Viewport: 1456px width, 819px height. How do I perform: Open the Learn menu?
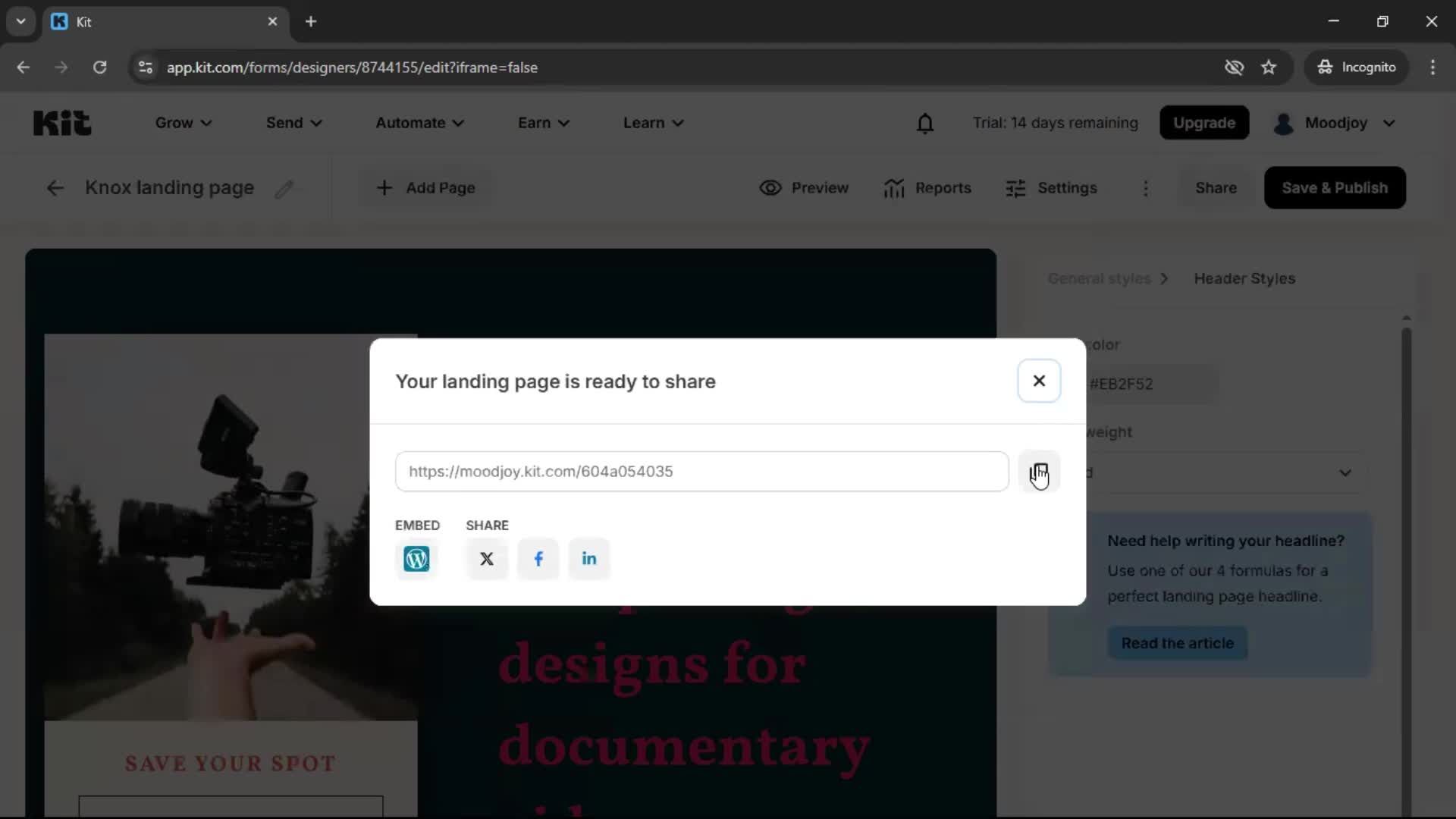click(x=652, y=122)
